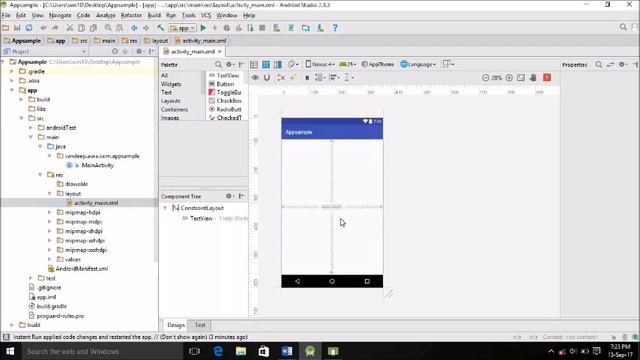Click the Navigate Forward arrow
Image resolution: width=640 pixels, height=360 pixels.
(x=146, y=28)
